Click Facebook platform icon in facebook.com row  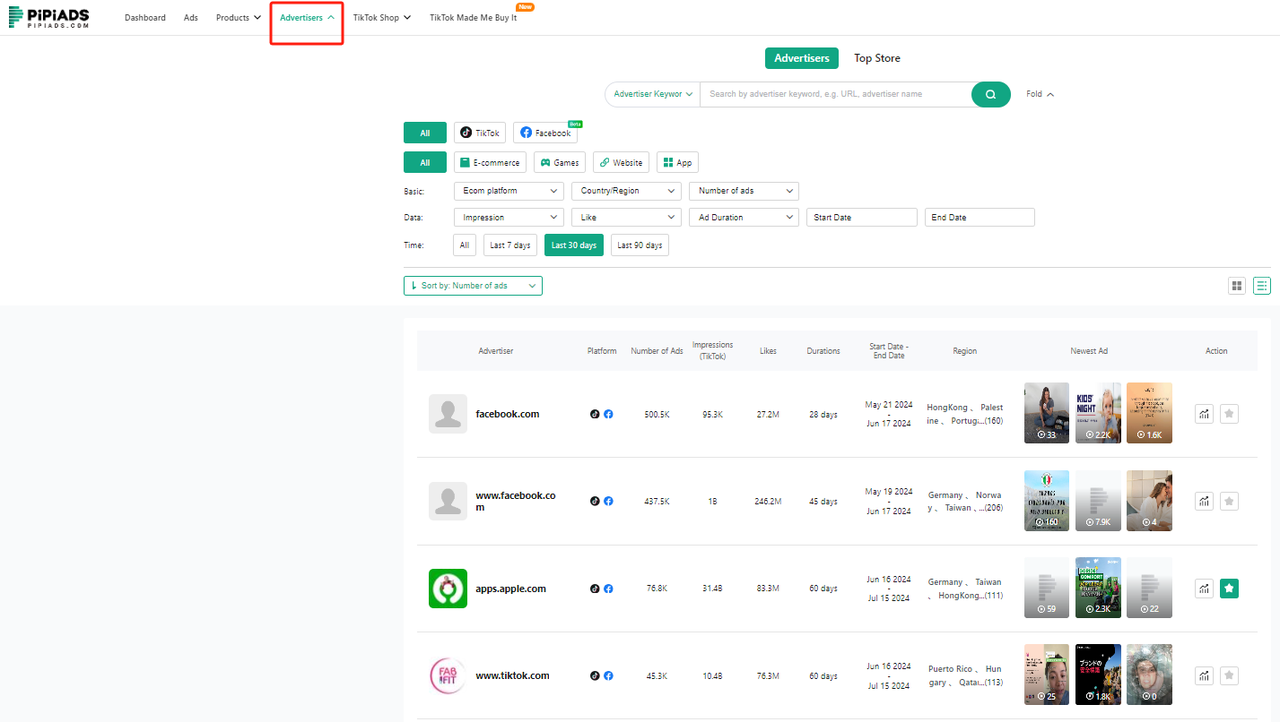(x=608, y=414)
